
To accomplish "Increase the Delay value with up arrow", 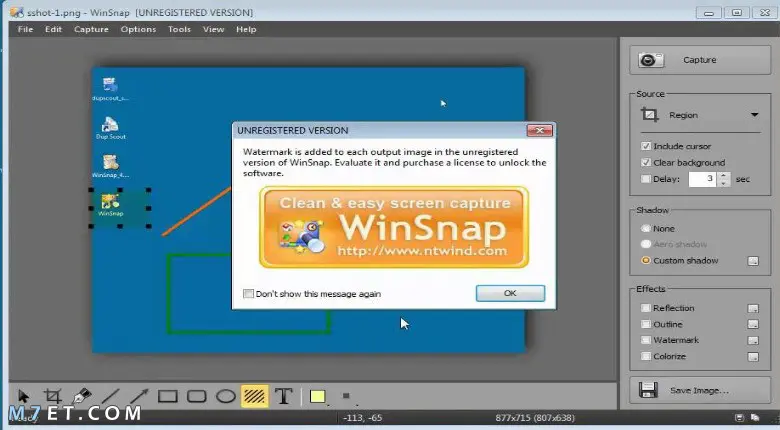I will pos(724,175).
